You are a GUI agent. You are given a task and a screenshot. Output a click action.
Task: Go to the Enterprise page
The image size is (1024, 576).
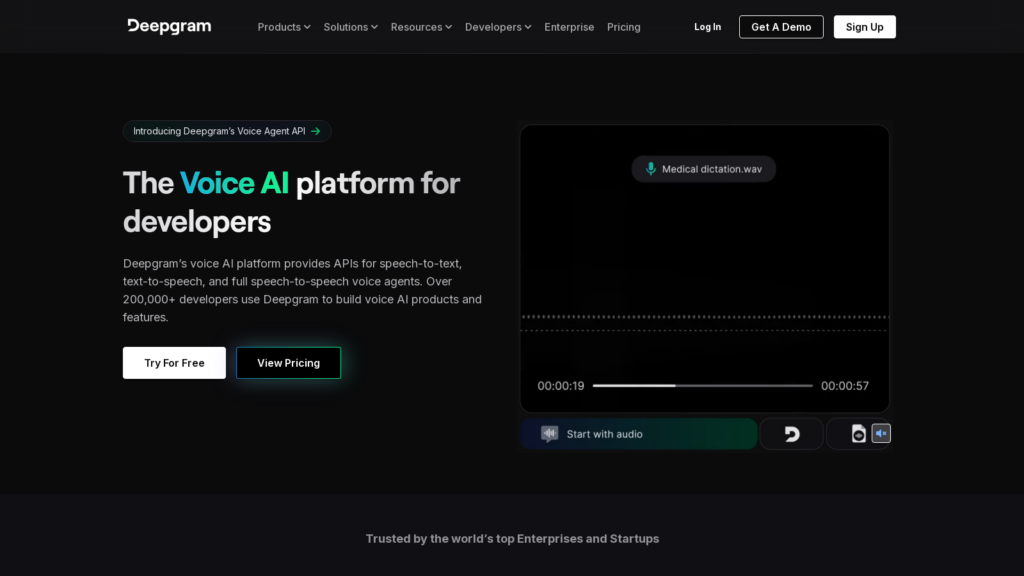click(569, 27)
